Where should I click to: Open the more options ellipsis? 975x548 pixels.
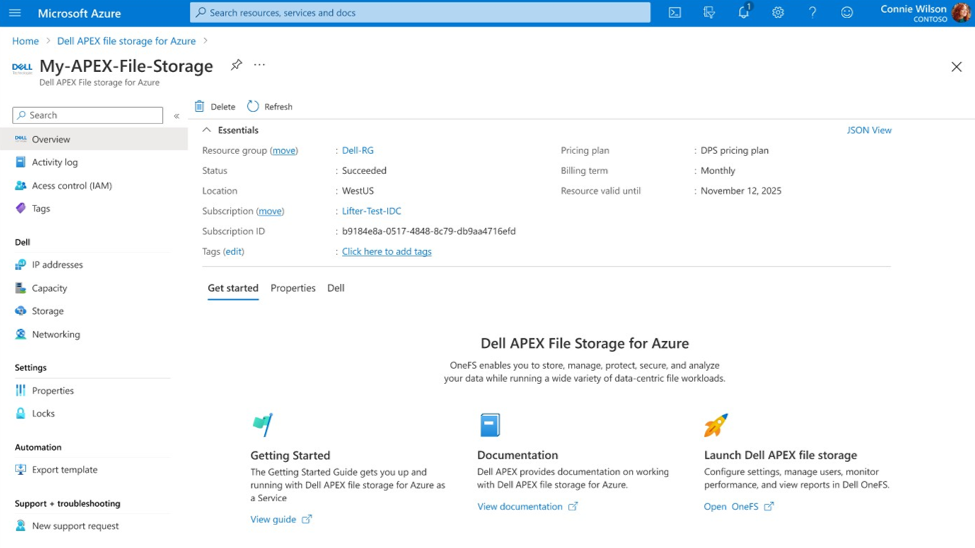[x=259, y=65]
